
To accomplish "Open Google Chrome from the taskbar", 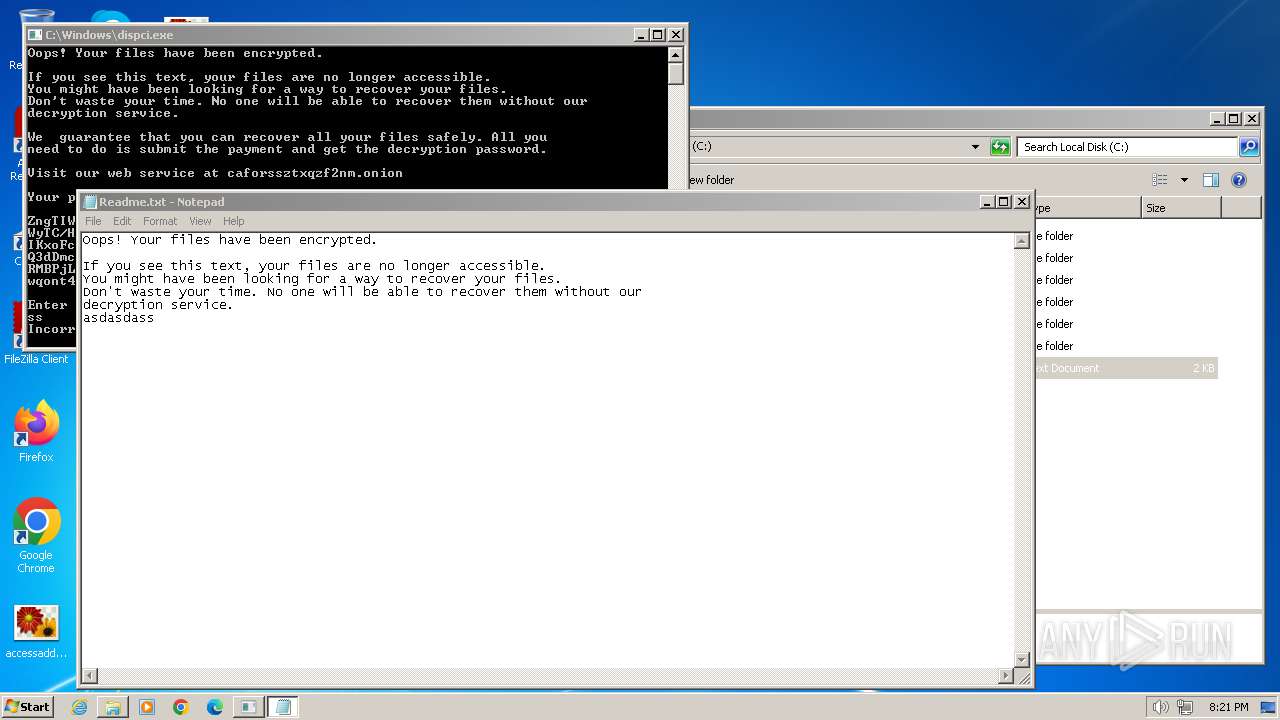I will point(181,707).
